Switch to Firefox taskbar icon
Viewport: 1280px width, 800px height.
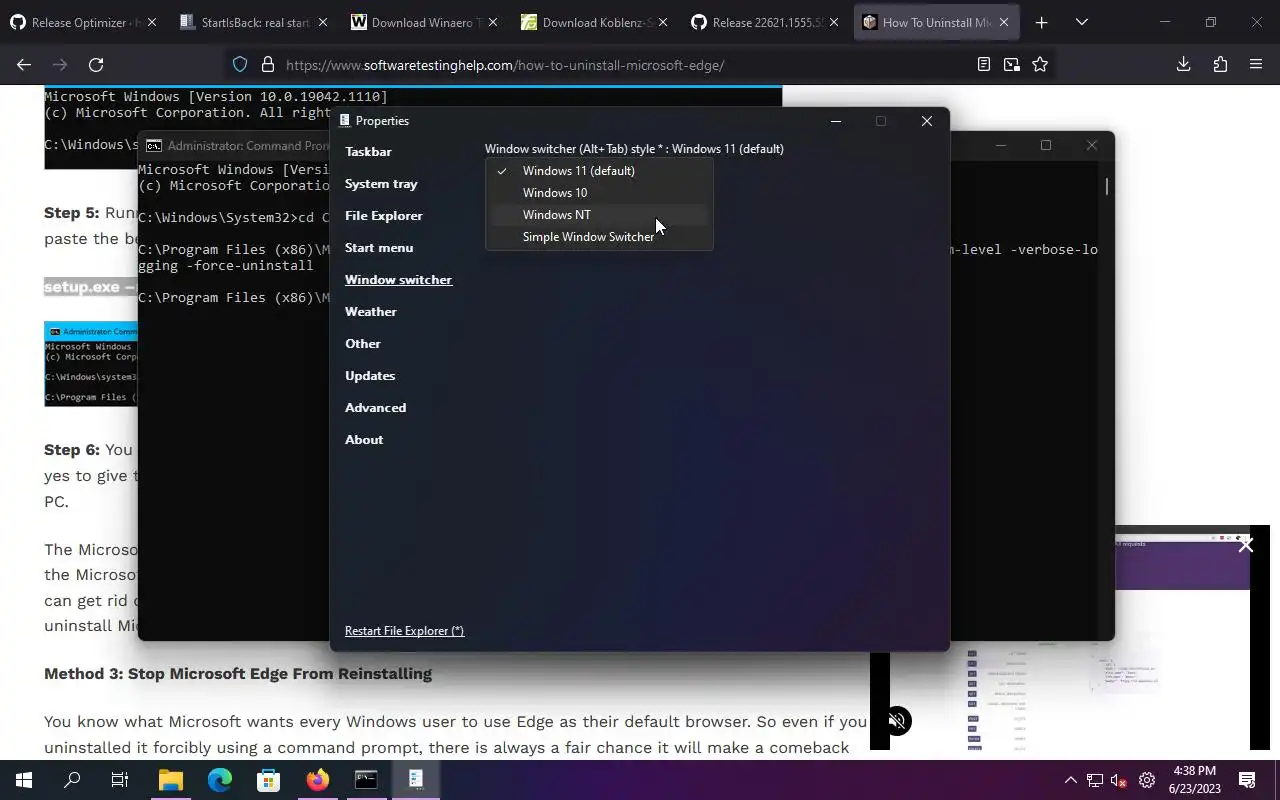click(x=317, y=780)
